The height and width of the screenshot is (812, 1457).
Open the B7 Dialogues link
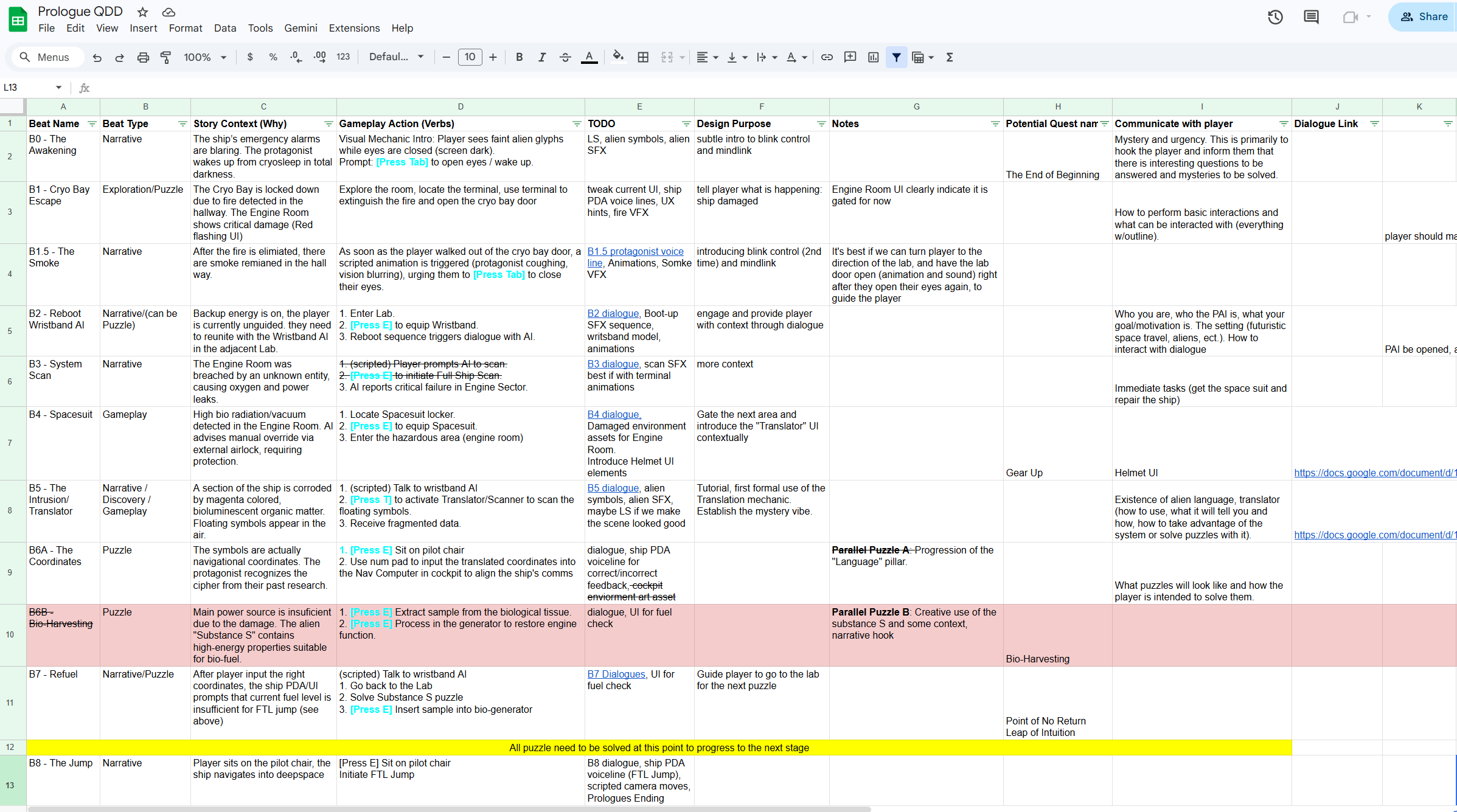616,674
